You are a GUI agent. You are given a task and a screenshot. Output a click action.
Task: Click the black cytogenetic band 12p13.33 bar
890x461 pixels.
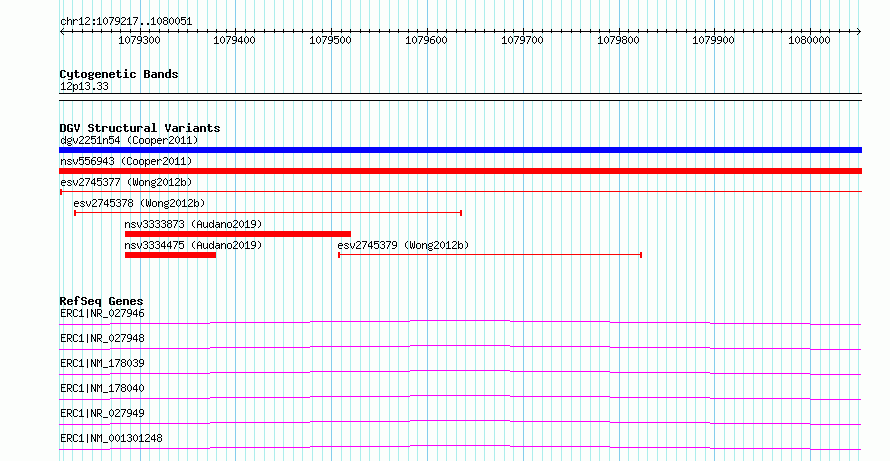pos(460,97)
